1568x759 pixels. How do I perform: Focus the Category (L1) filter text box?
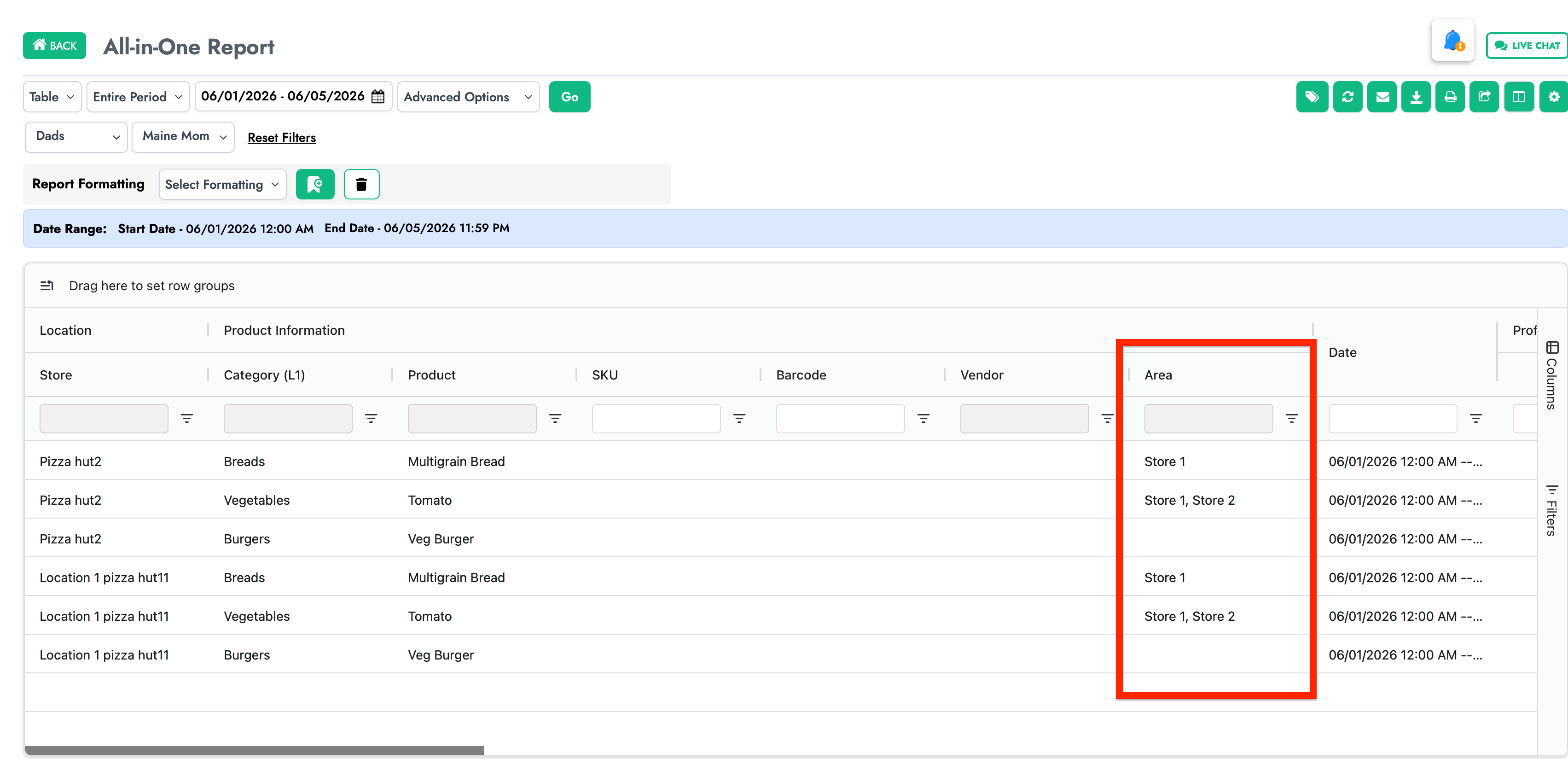[288, 419]
